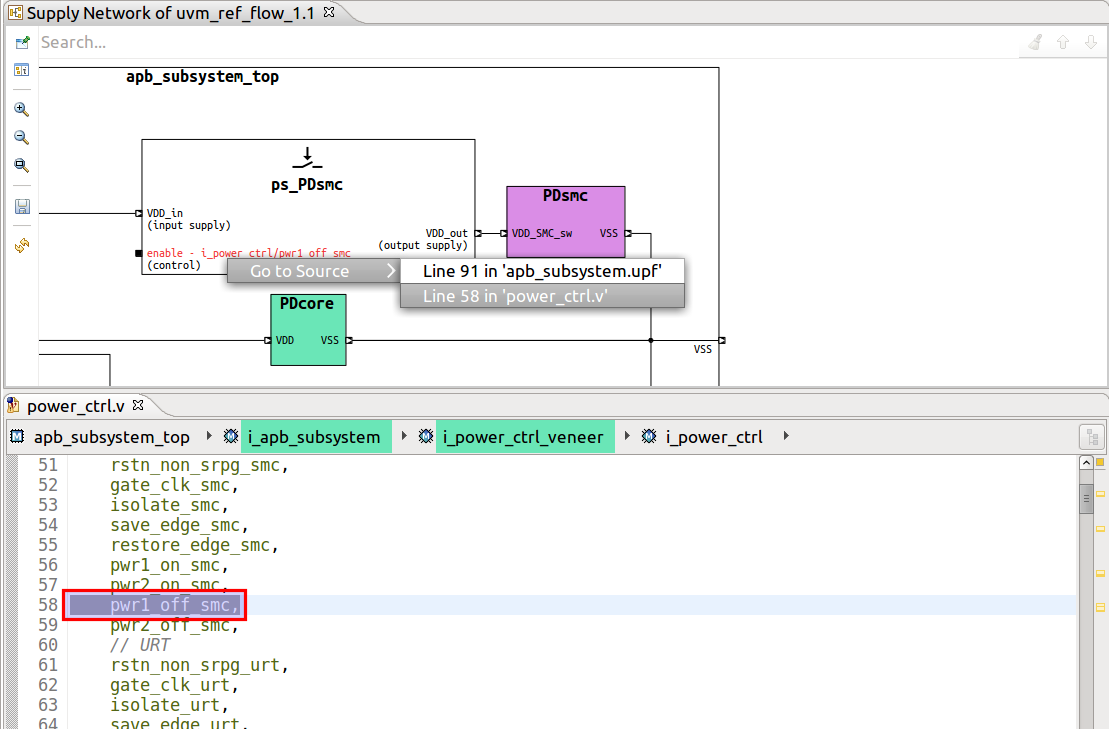The height and width of the screenshot is (729, 1109).
Task: Toggle the diagram legend/info icon
Action: pyautogui.click(x=21, y=70)
